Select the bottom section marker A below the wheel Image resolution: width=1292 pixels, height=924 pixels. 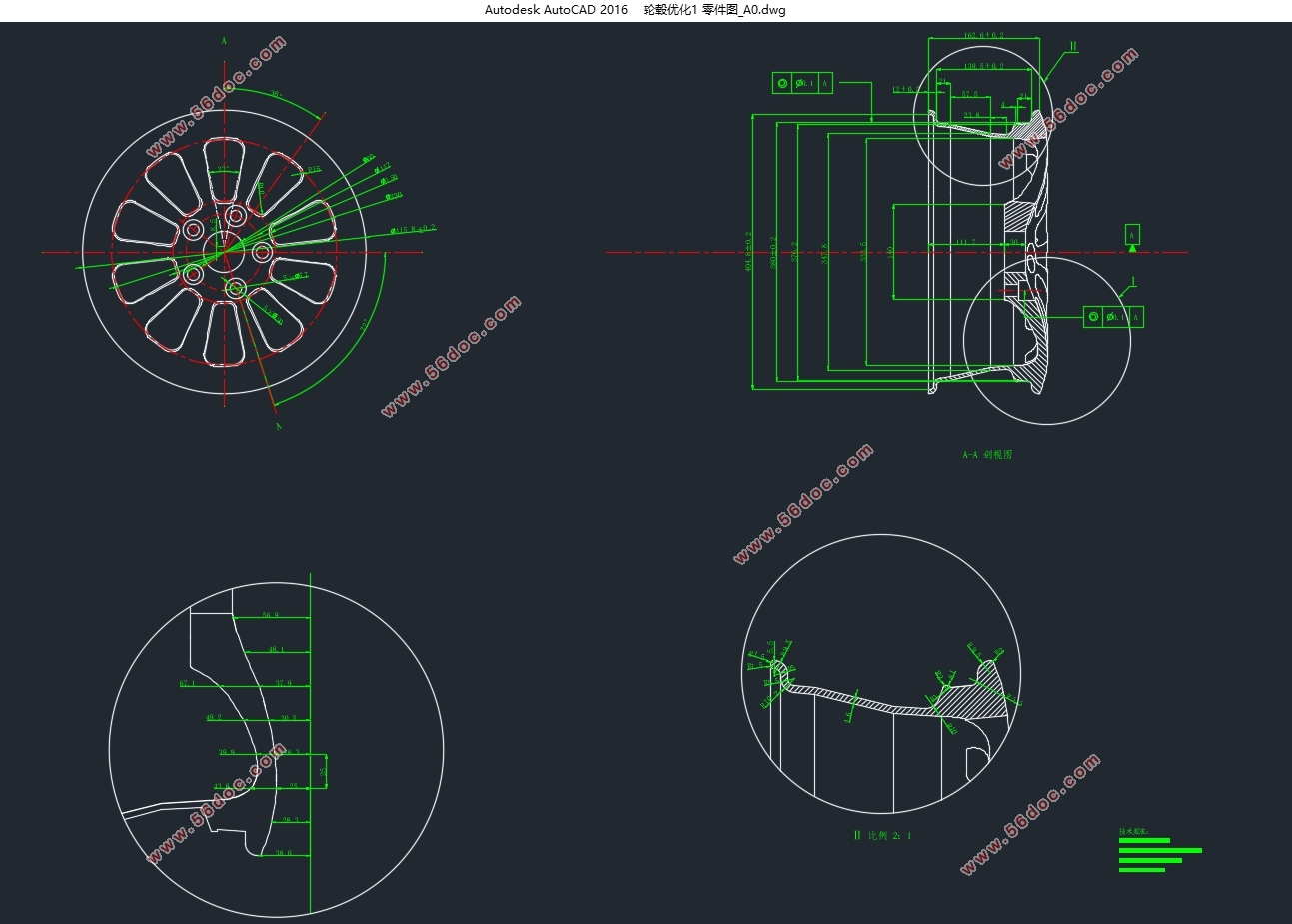(278, 426)
